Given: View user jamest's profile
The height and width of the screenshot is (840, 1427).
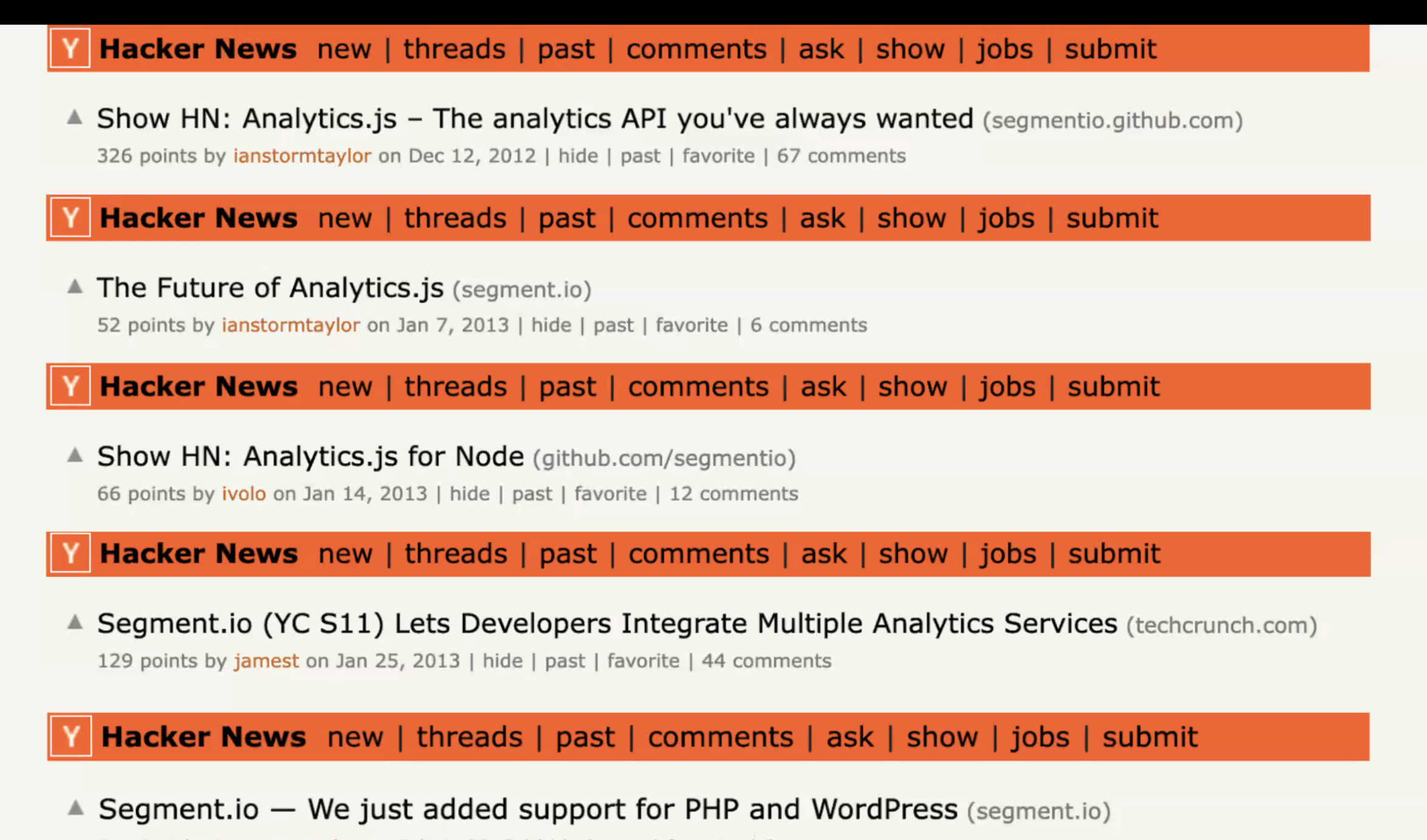Looking at the screenshot, I should point(266,661).
